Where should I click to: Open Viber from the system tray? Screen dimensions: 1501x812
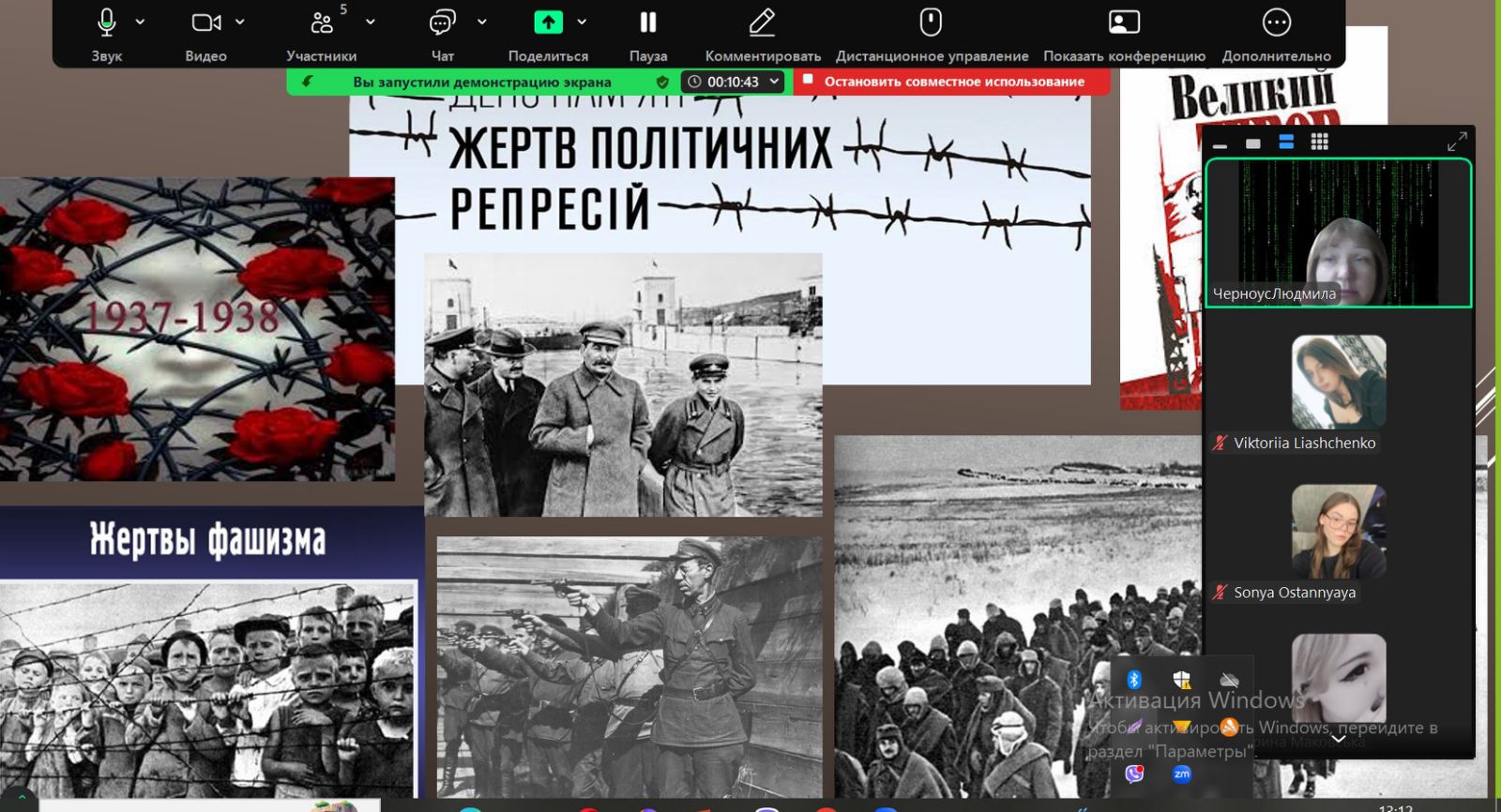1134,774
